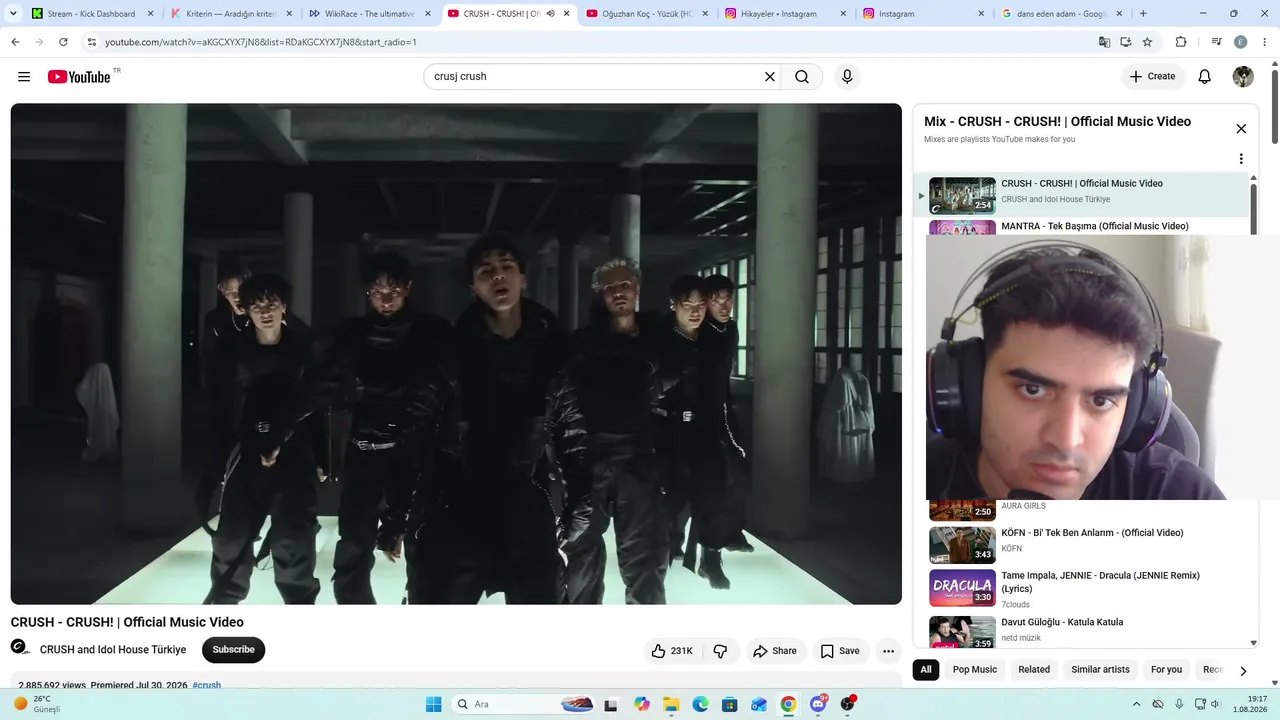
Task: Play KÖFN - Bi' Tek Ben Anlarım thumbnail
Action: point(962,545)
